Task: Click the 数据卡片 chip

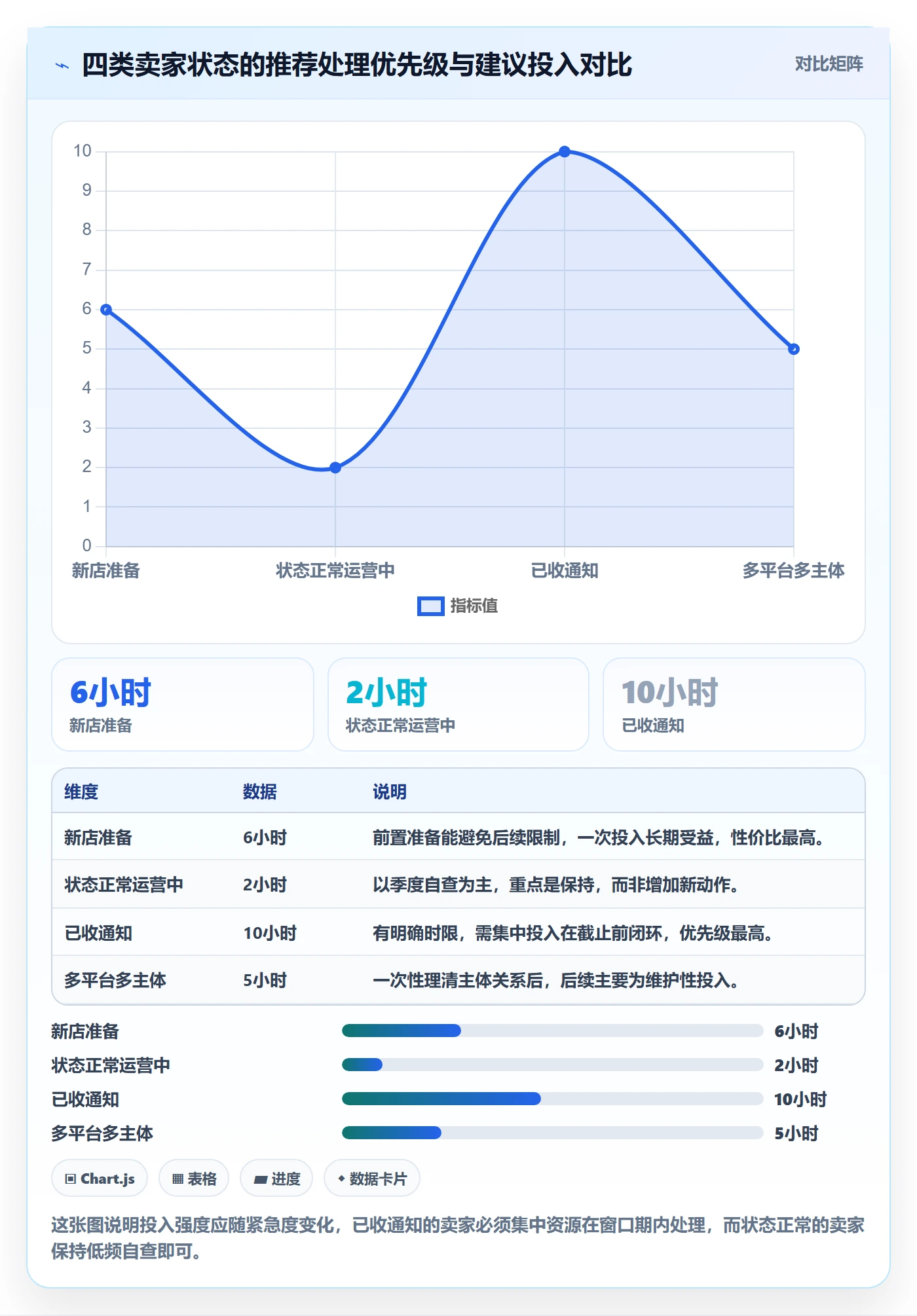Action: (372, 1179)
